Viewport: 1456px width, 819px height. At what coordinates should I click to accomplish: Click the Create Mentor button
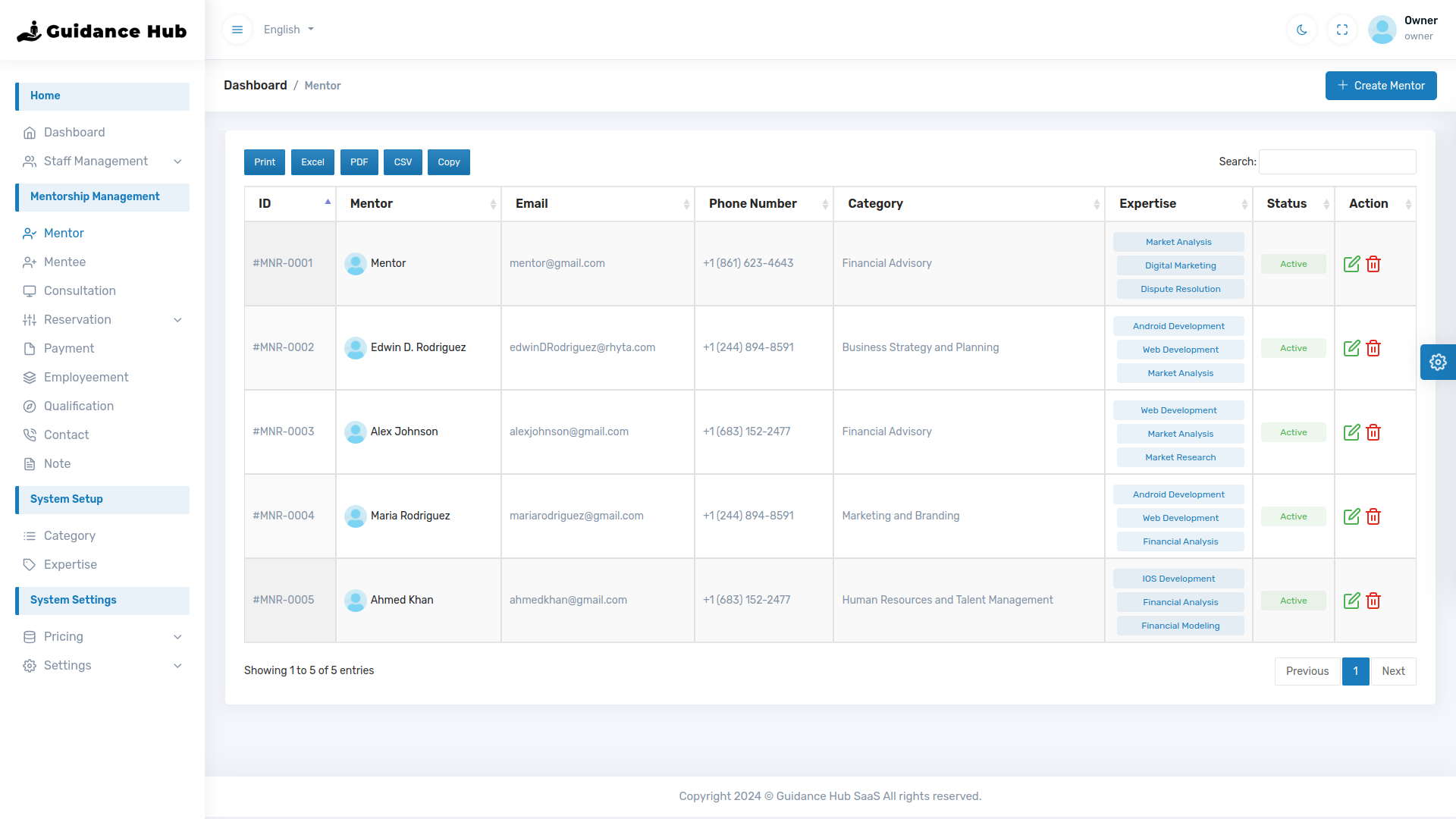pos(1380,86)
